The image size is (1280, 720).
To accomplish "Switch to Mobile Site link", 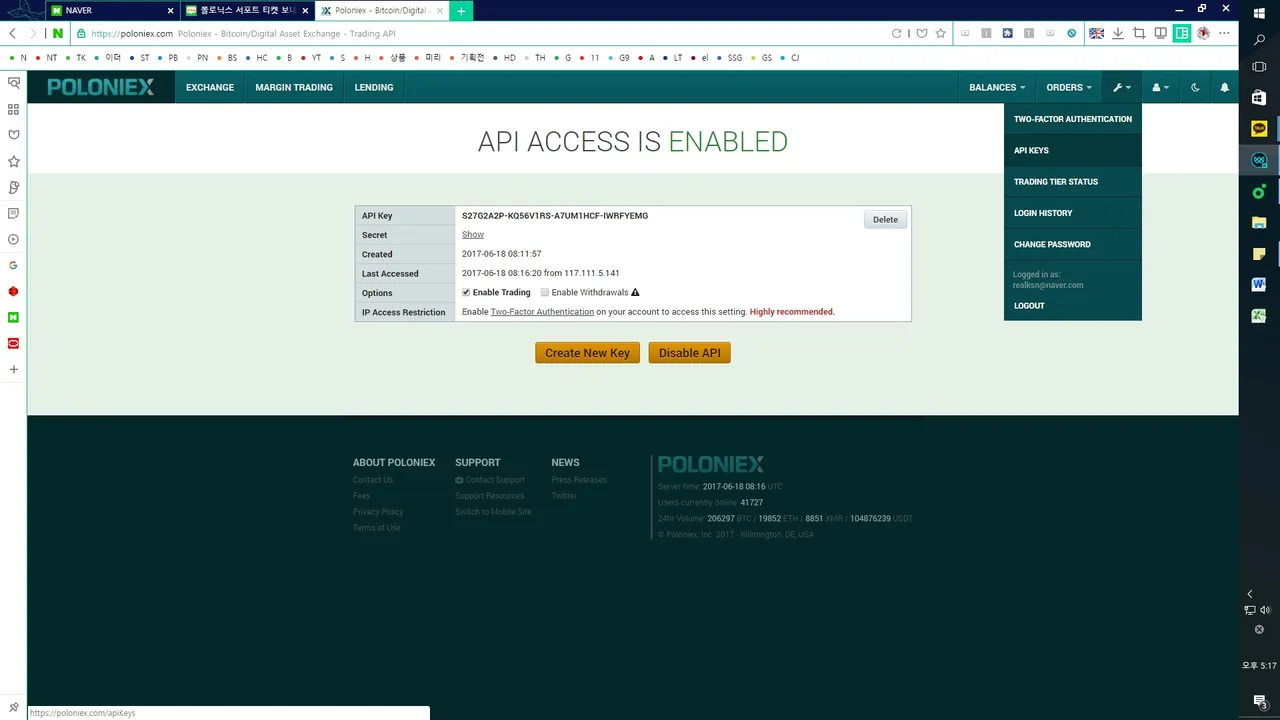I will click(x=493, y=512).
